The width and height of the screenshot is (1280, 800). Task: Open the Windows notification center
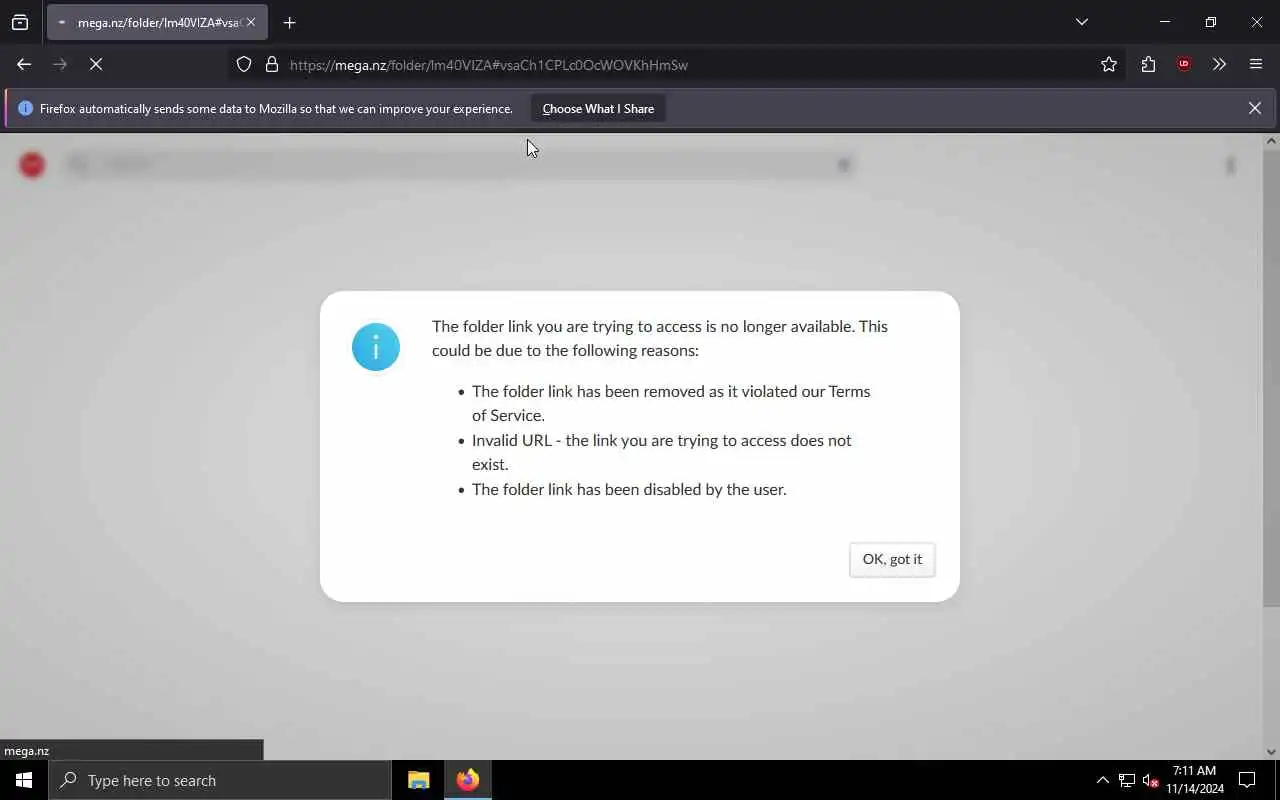[1247, 780]
